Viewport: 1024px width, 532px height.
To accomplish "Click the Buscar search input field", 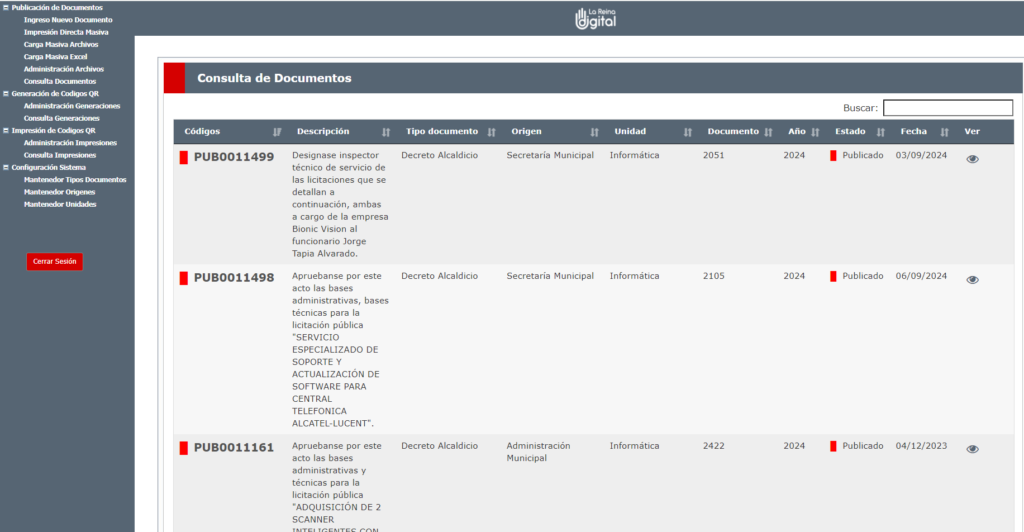I will (947, 108).
